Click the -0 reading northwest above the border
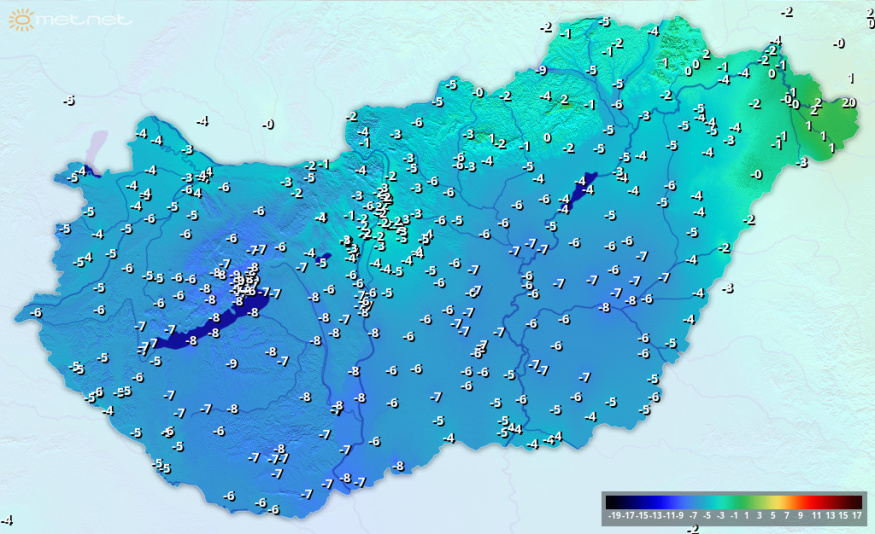This screenshot has height=534, width=875. coord(268,124)
